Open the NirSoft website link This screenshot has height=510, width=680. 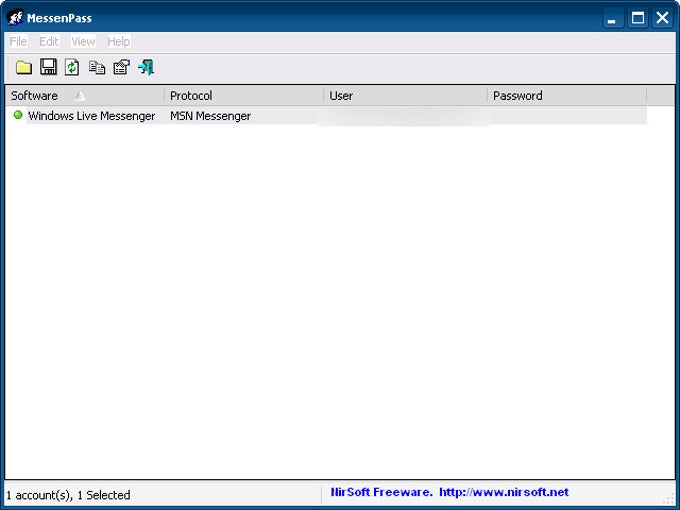tap(503, 492)
